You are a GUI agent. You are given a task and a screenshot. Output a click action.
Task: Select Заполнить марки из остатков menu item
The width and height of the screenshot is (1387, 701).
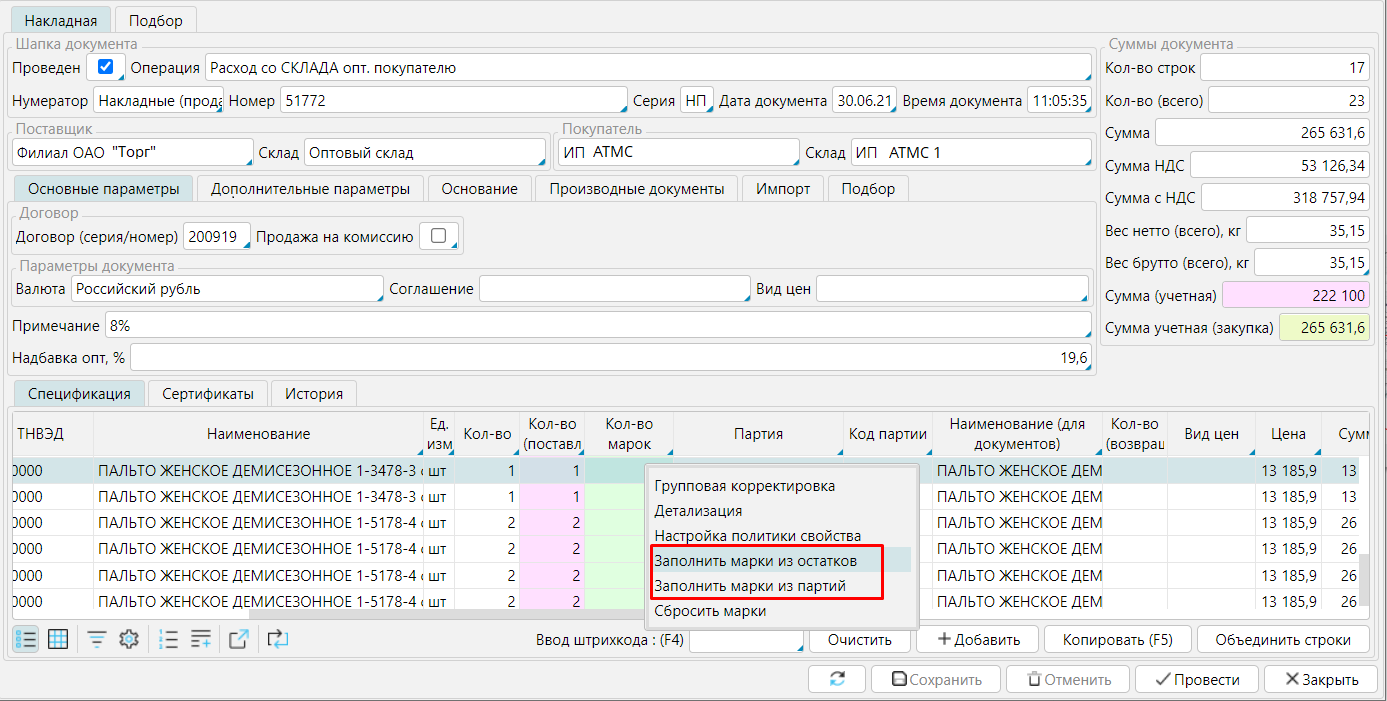(x=755, y=561)
